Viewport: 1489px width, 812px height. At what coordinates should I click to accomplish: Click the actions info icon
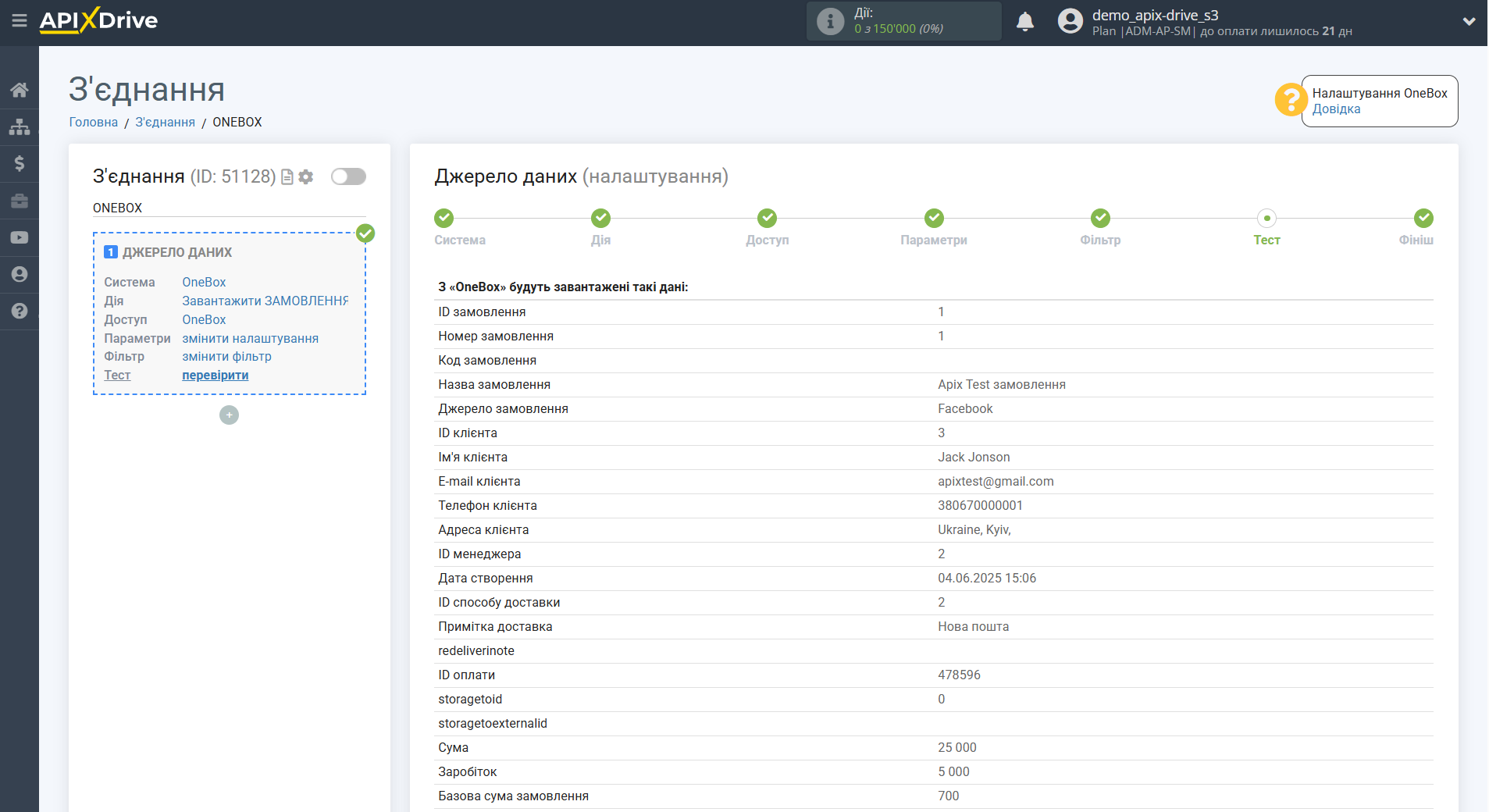[830, 21]
